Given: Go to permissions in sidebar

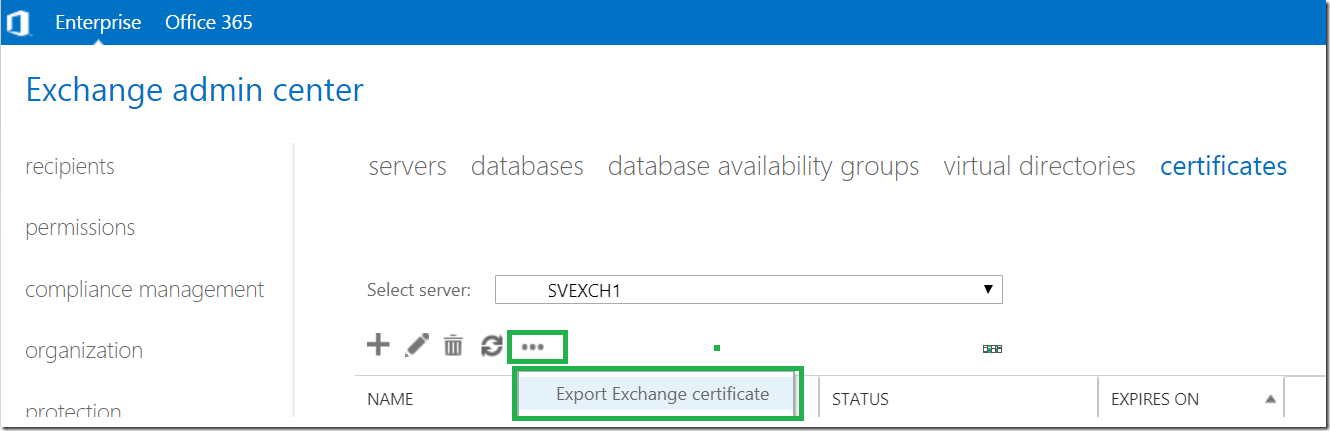Looking at the screenshot, I should pyautogui.click(x=80, y=228).
